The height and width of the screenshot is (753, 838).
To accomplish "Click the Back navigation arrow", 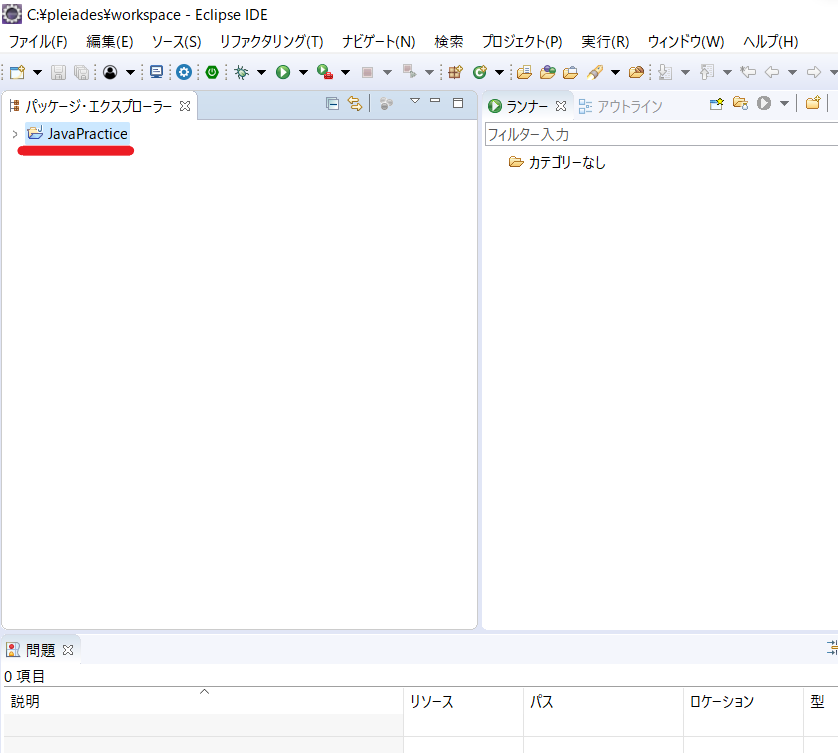I will coord(772,72).
